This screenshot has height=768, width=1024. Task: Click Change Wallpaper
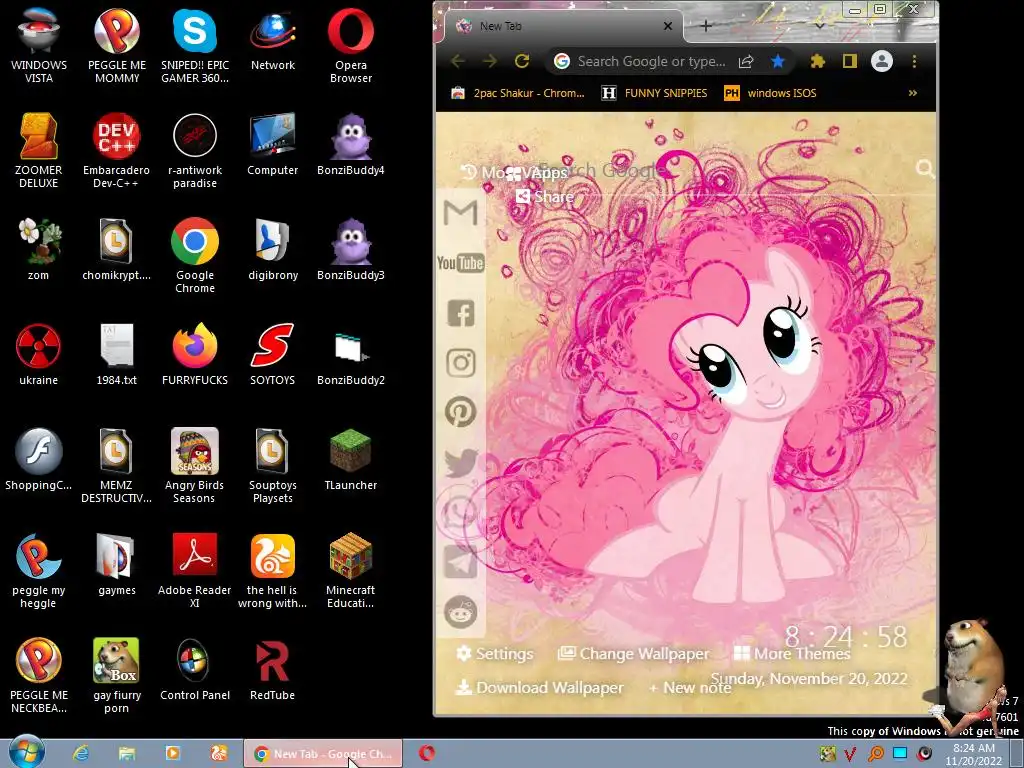pos(633,654)
